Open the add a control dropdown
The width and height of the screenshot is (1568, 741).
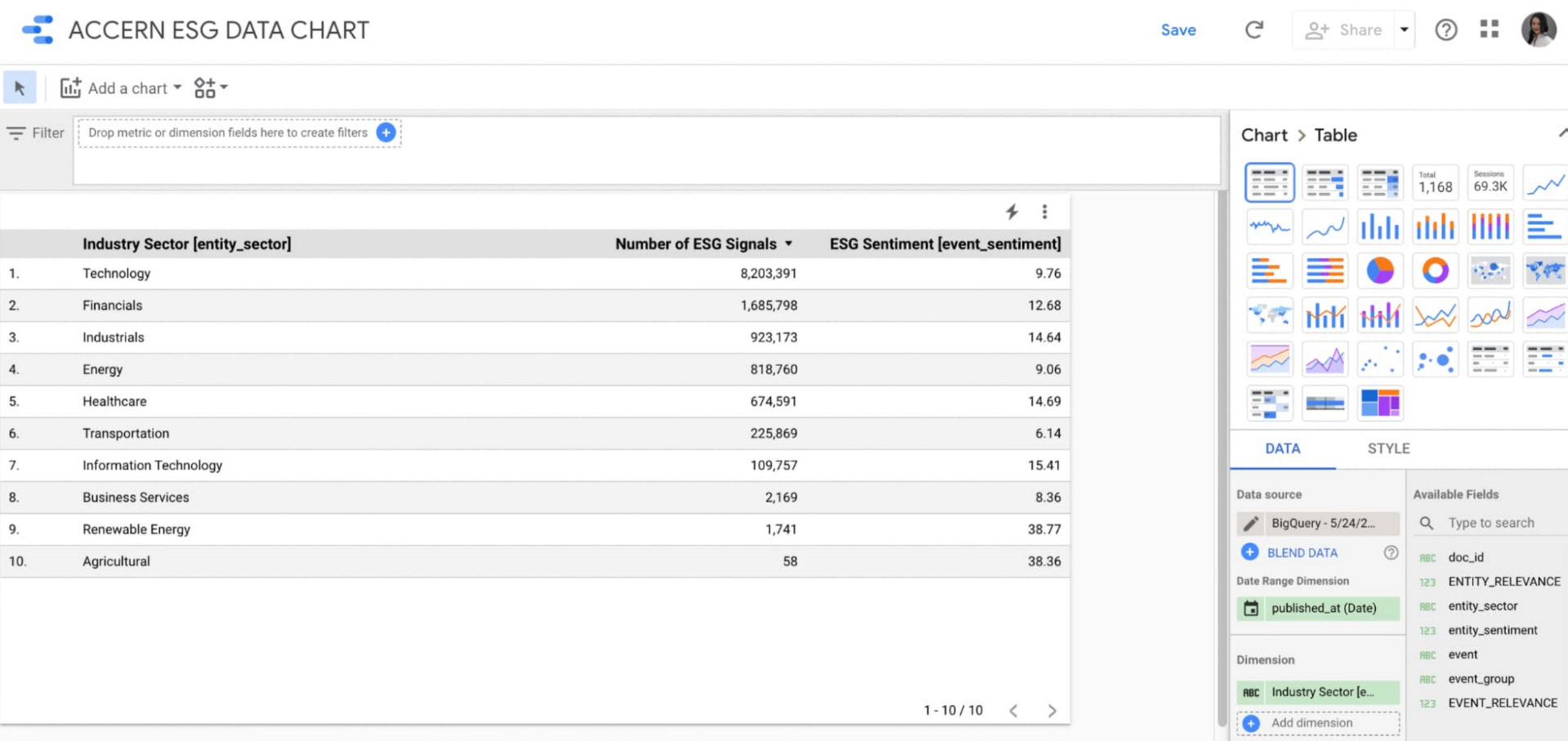pyautogui.click(x=210, y=87)
